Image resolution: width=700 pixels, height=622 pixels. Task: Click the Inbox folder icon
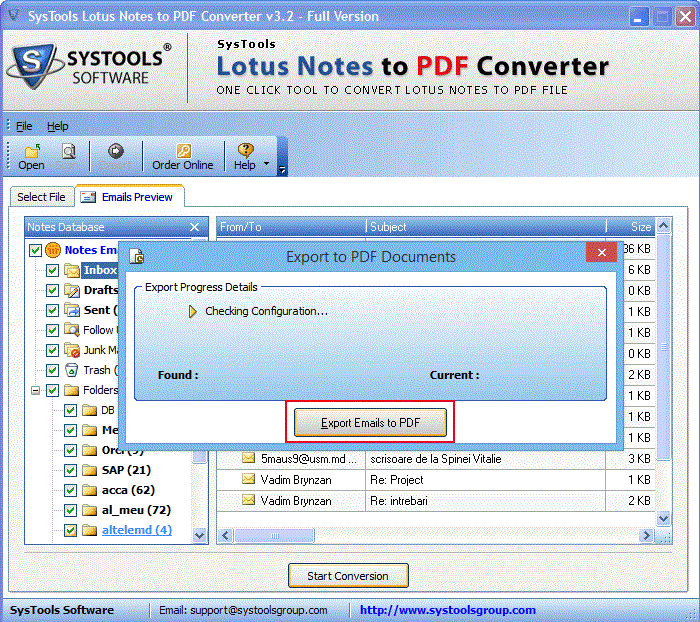pyautogui.click(x=71, y=270)
